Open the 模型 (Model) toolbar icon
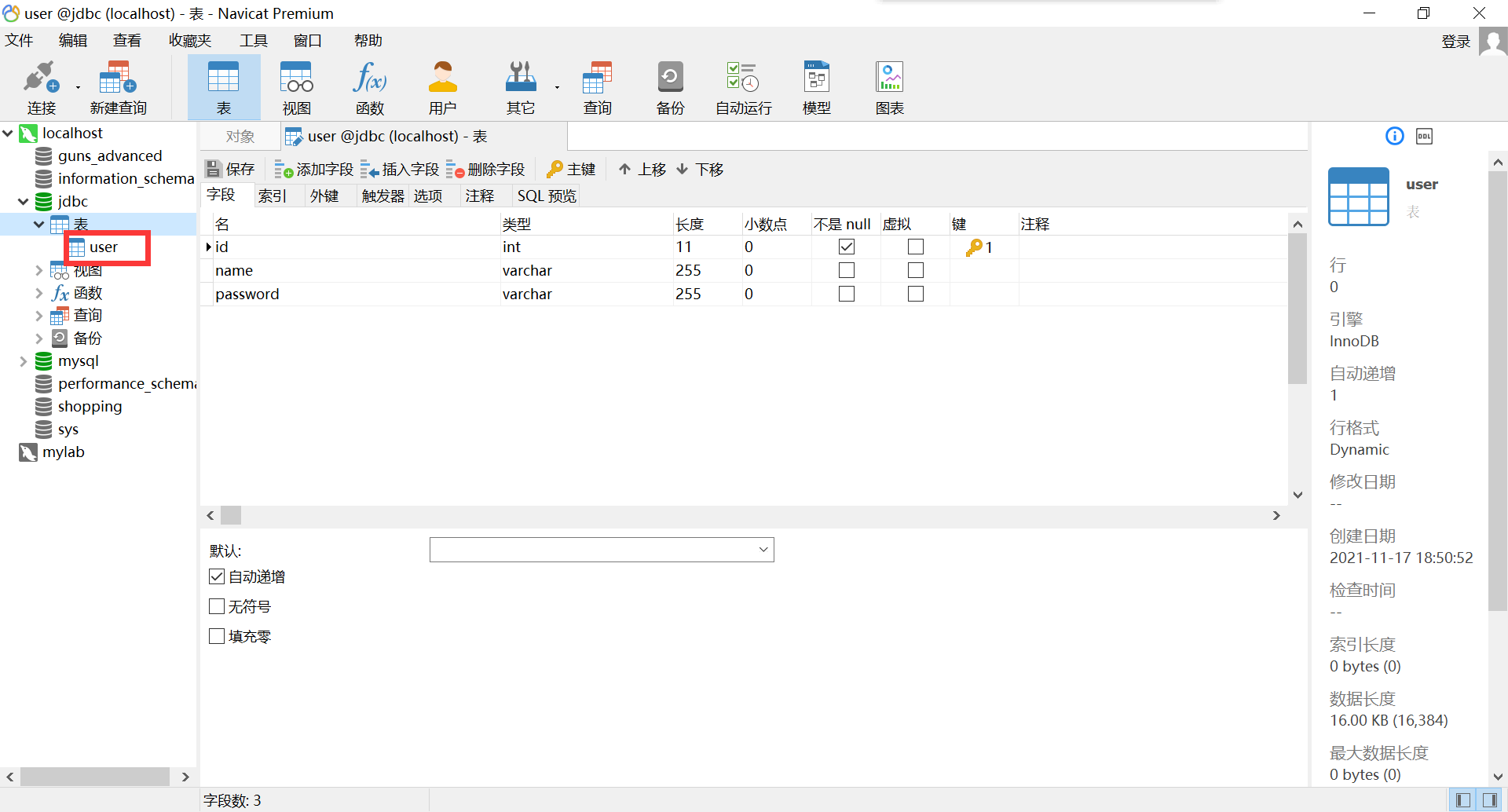This screenshot has width=1508, height=812. (816, 86)
